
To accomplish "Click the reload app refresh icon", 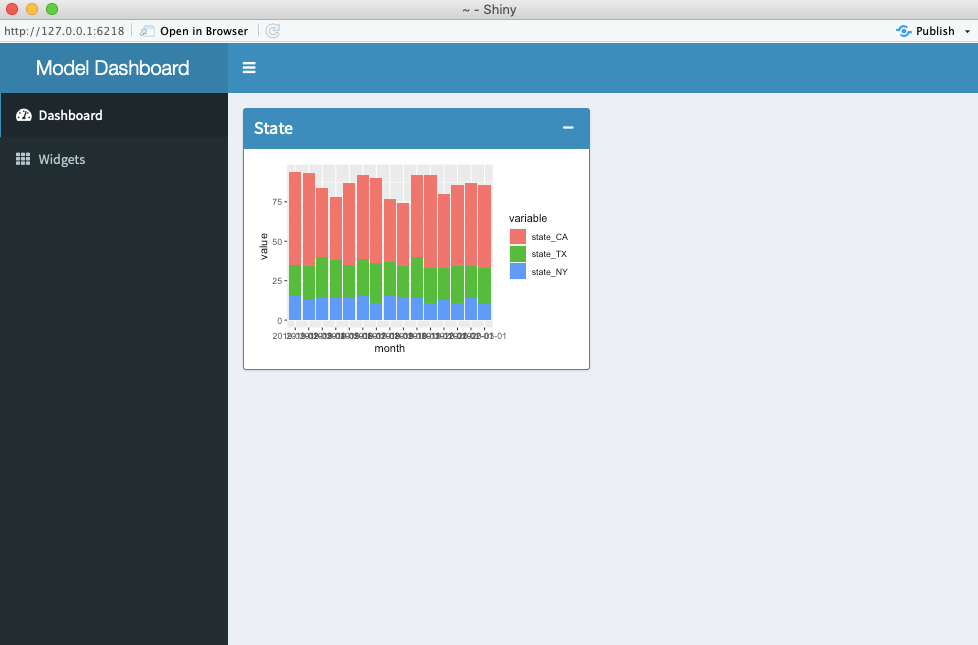I will [x=271, y=31].
